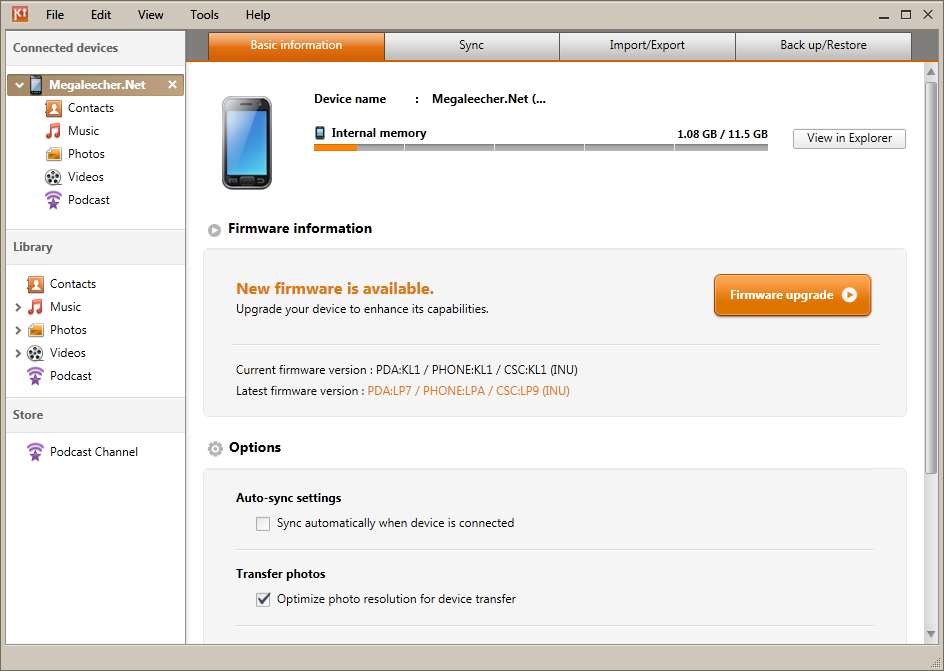Expand the Library Videos node
The height and width of the screenshot is (671, 944).
pyautogui.click(x=18, y=353)
